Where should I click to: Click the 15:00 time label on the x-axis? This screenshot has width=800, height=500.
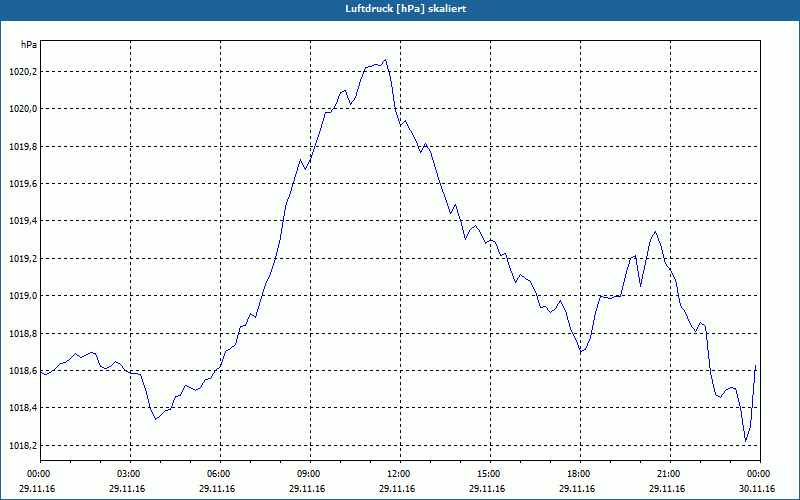point(490,474)
